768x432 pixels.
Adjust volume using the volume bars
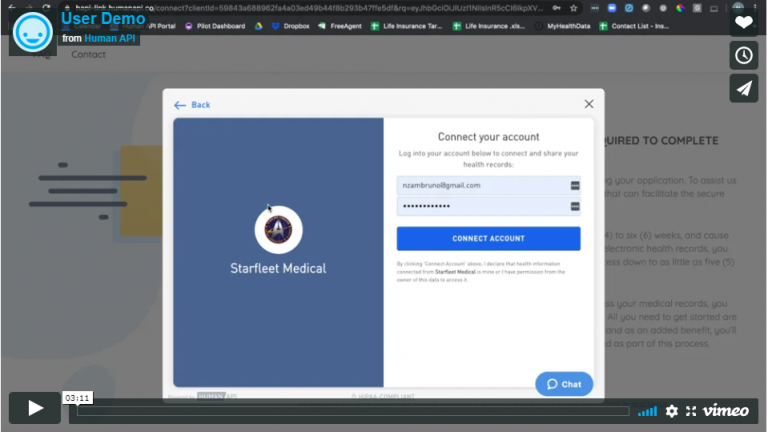click(648, 411)
